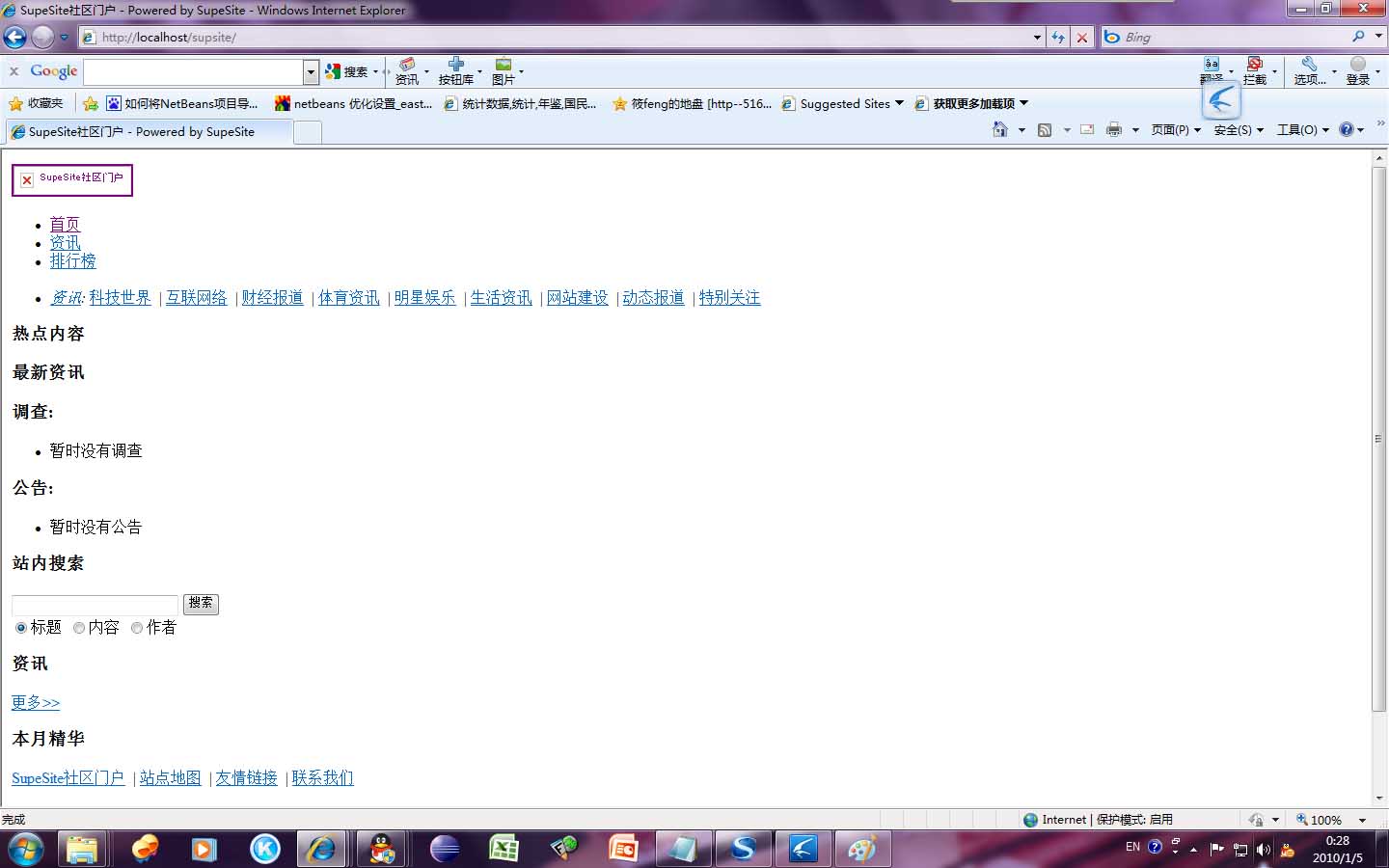Open the 选项 wrench options icon
1389x868 pixels.
point(1309,71)
